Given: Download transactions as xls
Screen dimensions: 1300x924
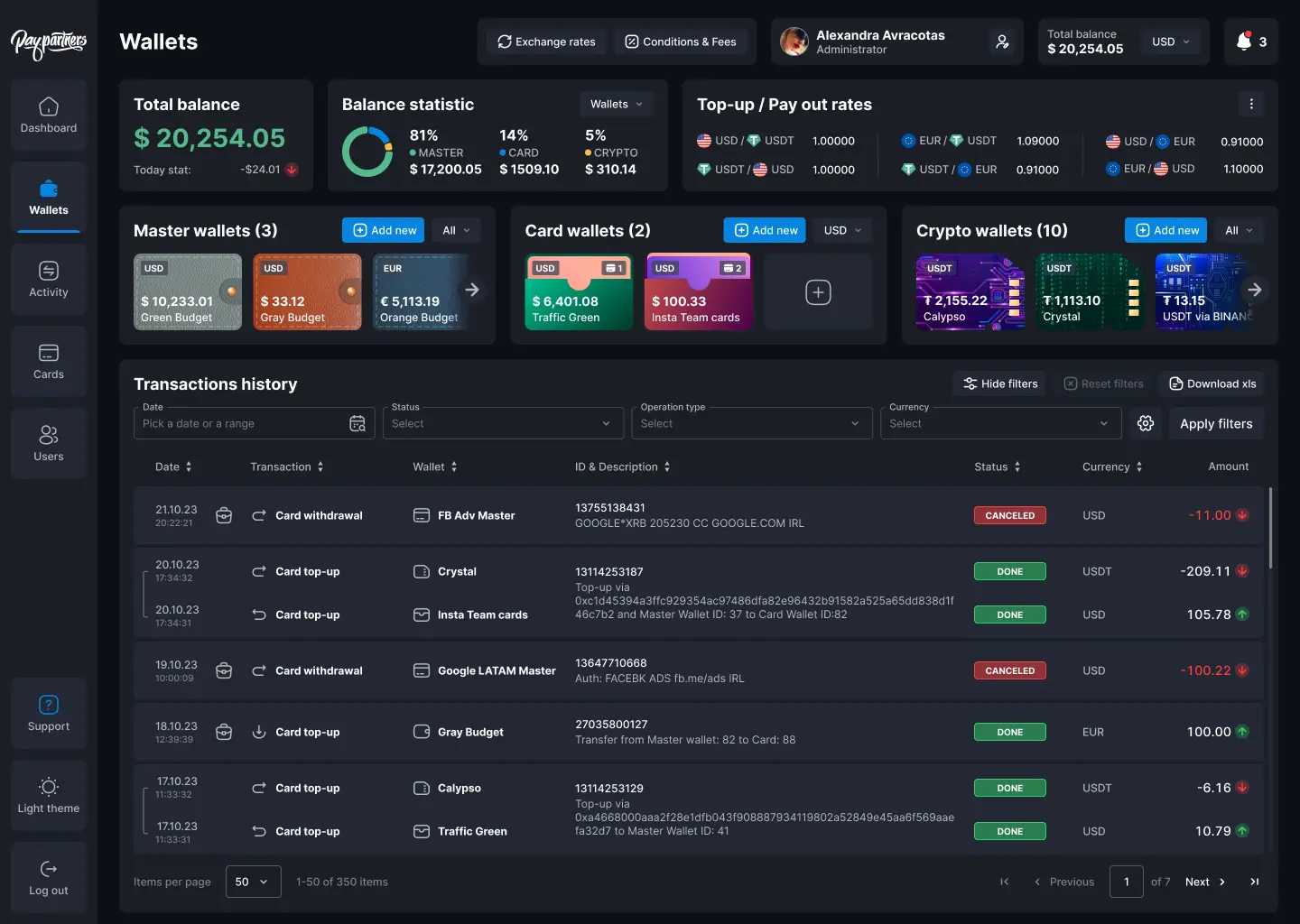Looking at the screenshot, I should click(1212, 383).
